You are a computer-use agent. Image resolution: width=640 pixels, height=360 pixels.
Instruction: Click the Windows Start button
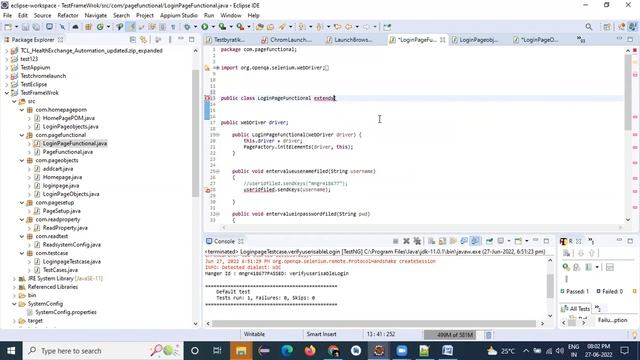11,351
